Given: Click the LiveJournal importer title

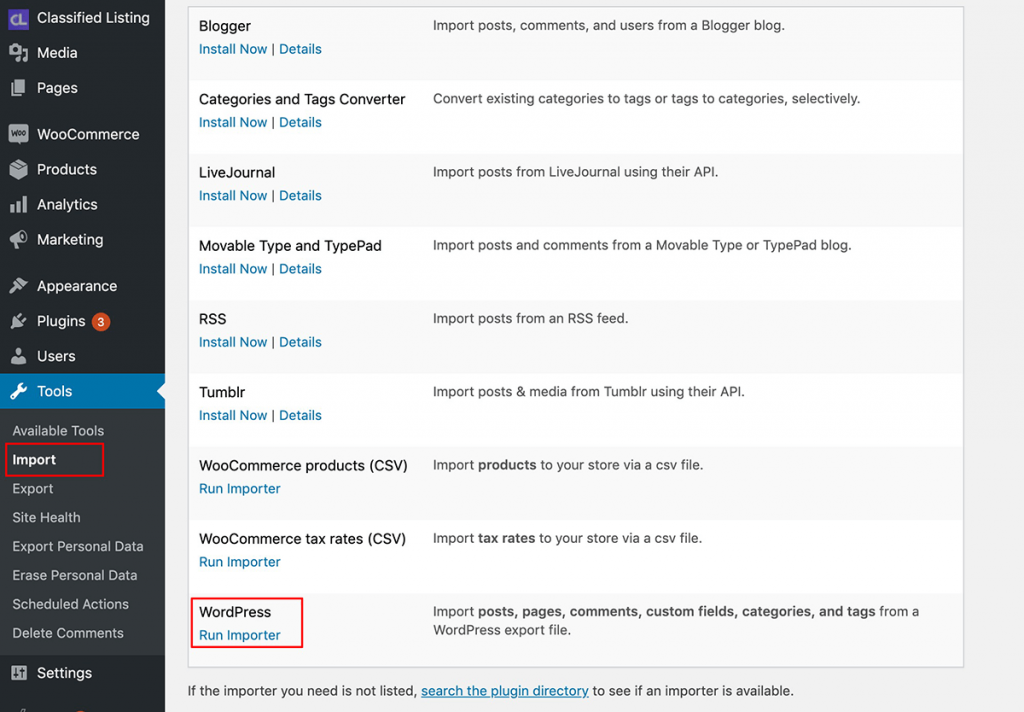Looking at the screenshot, I should click(237, 172).
